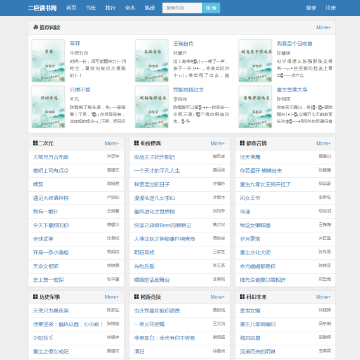Click the grid icon beside 历史军事 heading
Viewport: 360px width, 360px height.
click(x=35, y=297)
